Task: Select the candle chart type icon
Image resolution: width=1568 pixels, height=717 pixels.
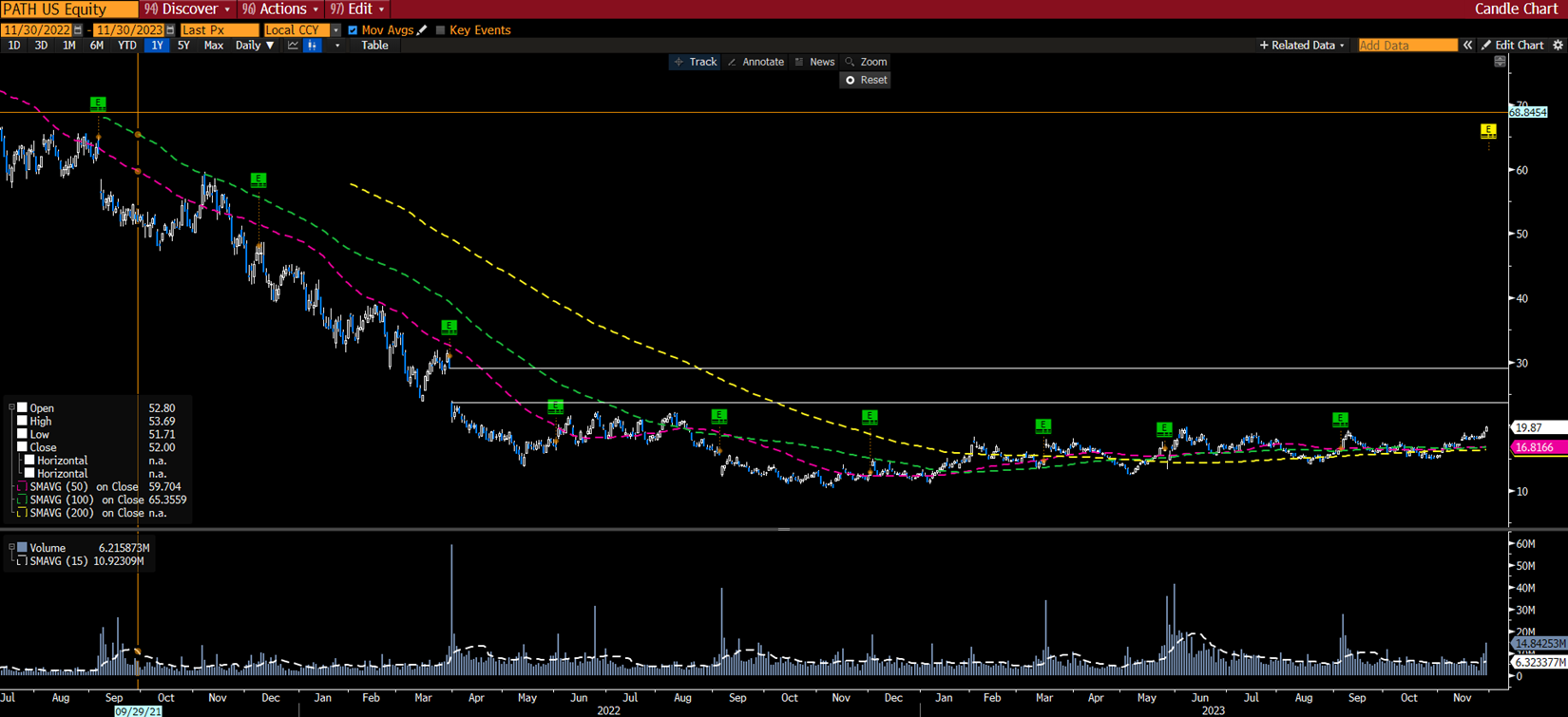Action: [x=312, y=46]
